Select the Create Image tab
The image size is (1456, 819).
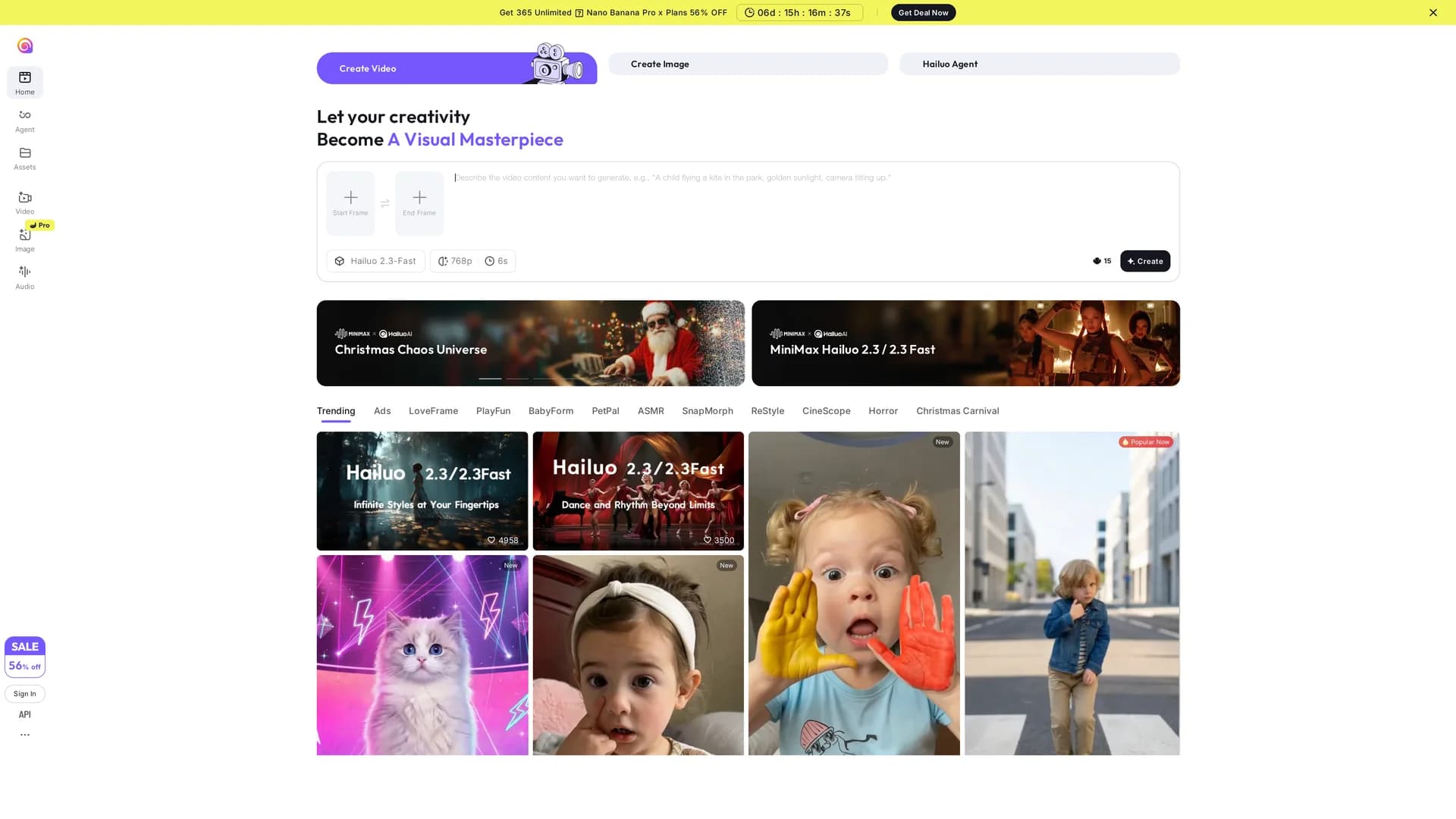pyautogui.click(x=748, y=64)
